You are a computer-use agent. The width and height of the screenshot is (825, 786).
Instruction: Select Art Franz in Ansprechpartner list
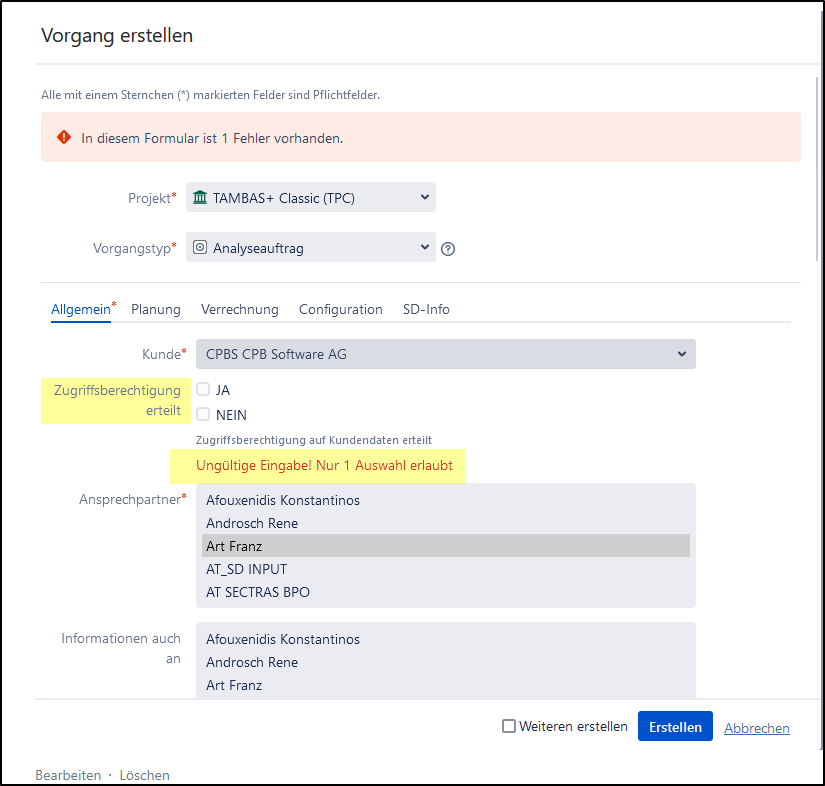446,546
